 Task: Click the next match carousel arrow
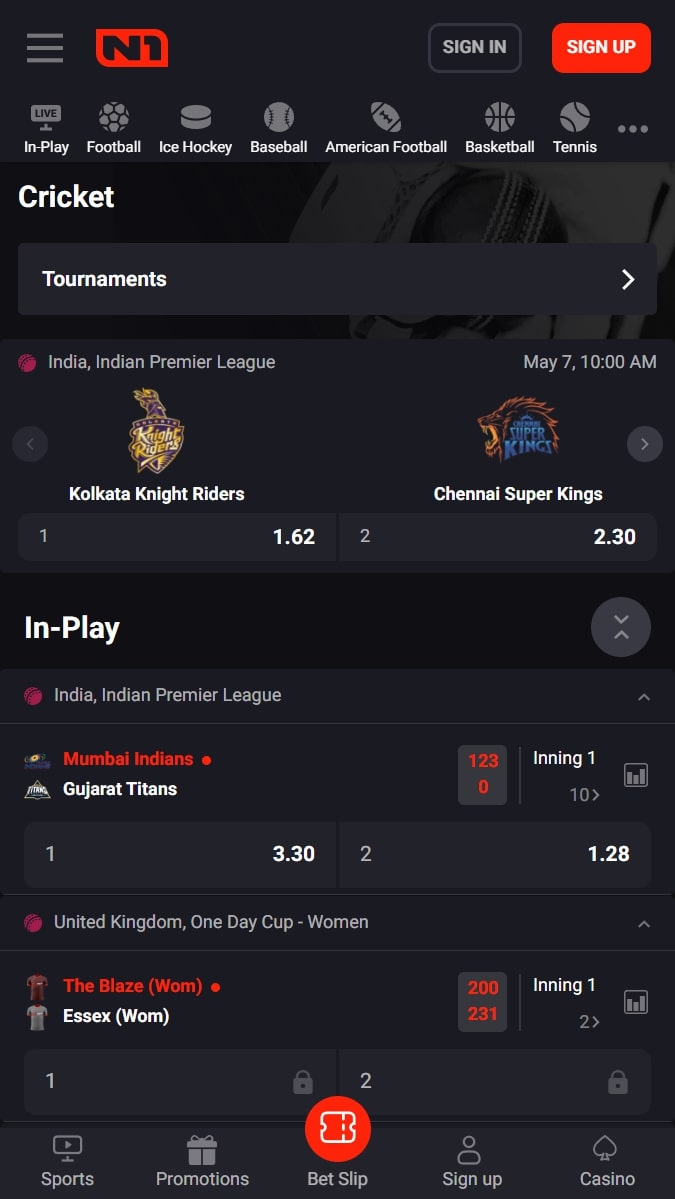[x=645, y=443]
